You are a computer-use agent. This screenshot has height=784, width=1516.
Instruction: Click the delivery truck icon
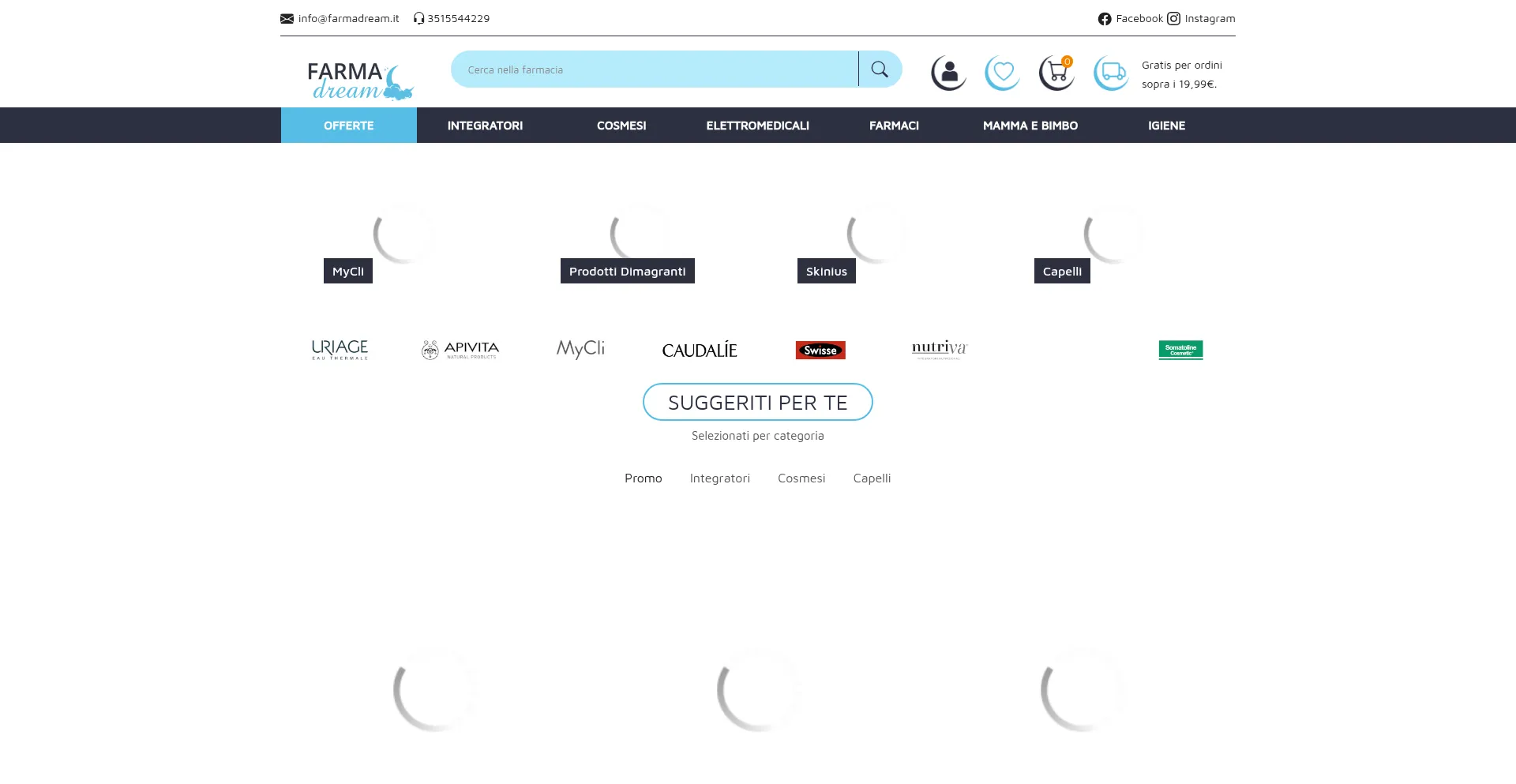click(x=1112, y=73)
